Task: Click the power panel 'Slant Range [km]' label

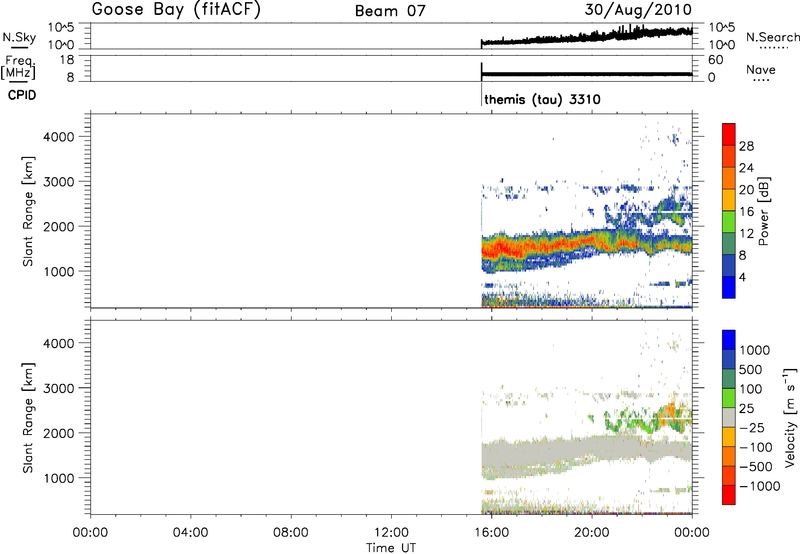Action: 28,211
